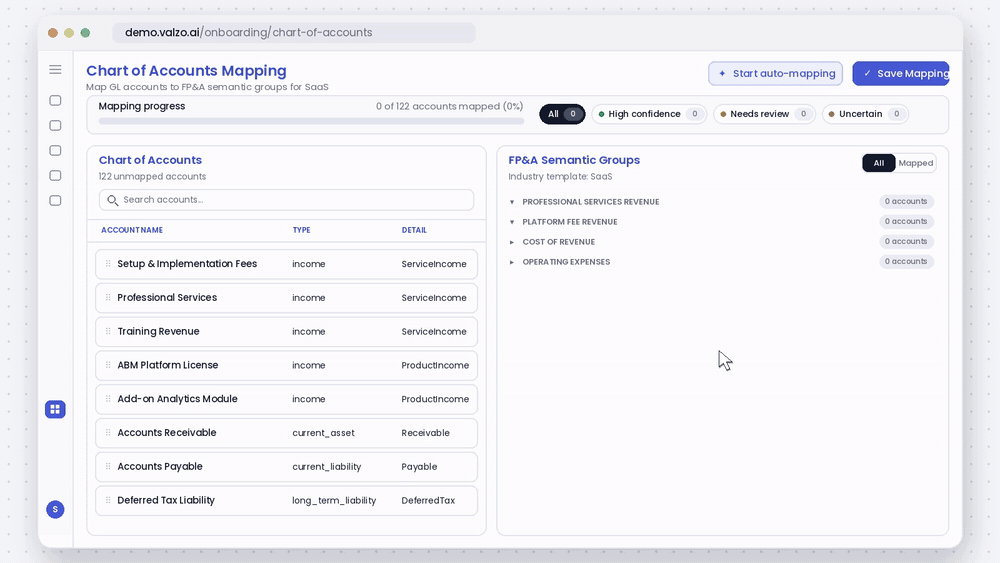The image size is (1000, 563).
Task: Sort by Account Name column header
Action: tap(132, 230)
